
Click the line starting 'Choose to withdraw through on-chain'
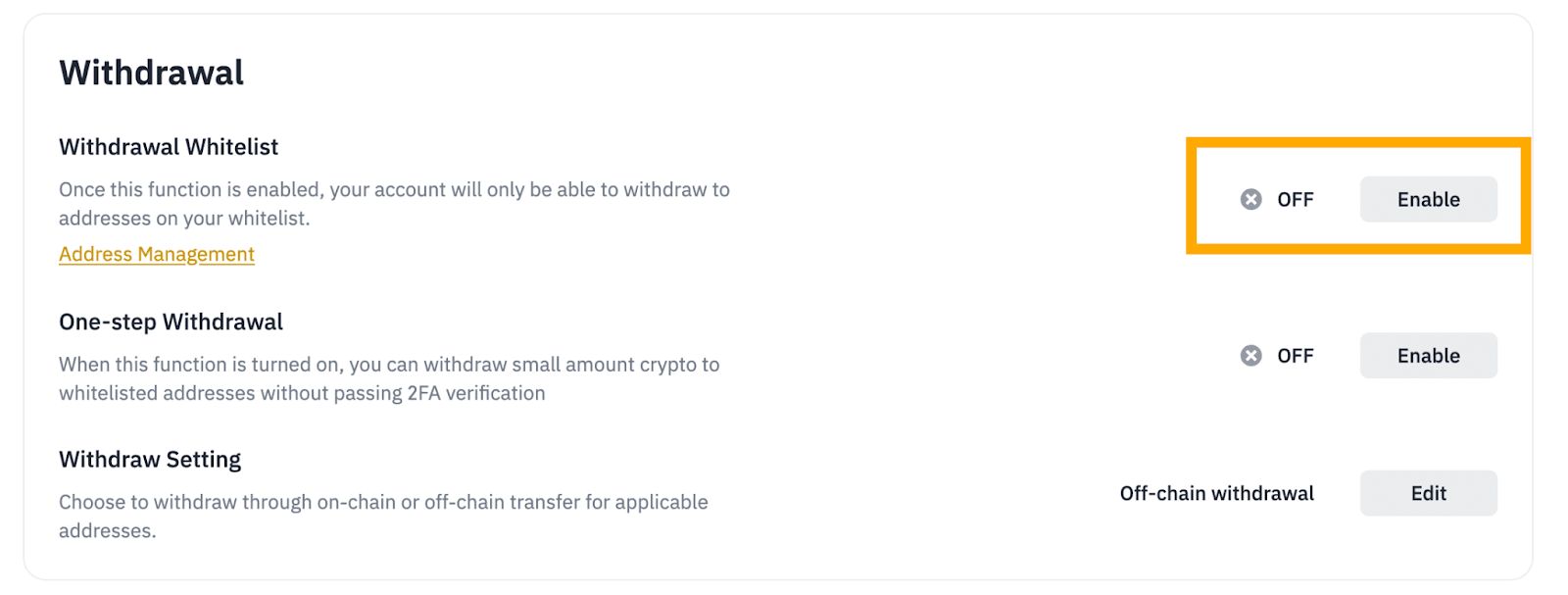click(383, 502)
